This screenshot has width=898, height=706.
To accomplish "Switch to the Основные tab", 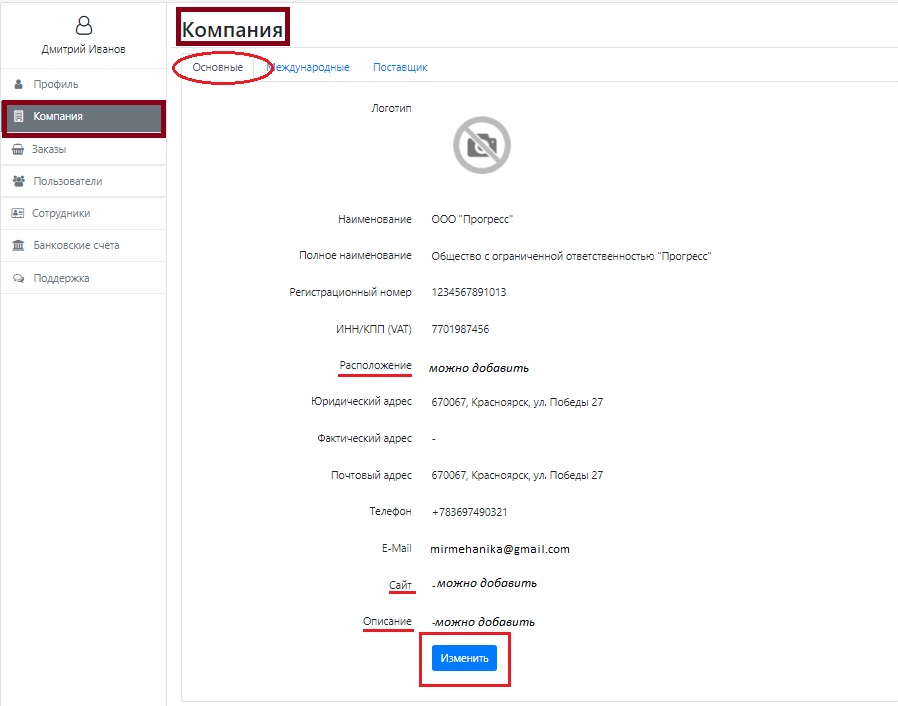I will click(218, 68).
